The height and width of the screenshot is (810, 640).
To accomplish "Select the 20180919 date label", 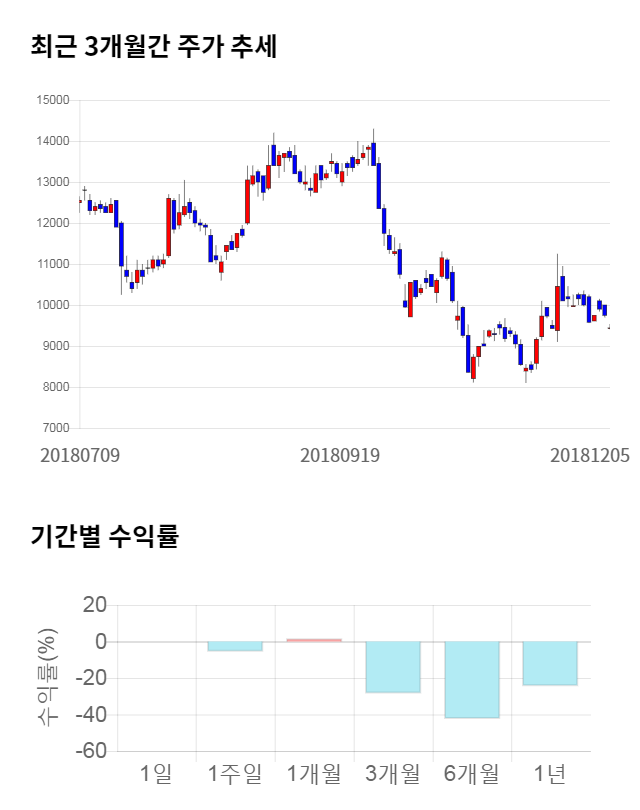I will (340, 455).
